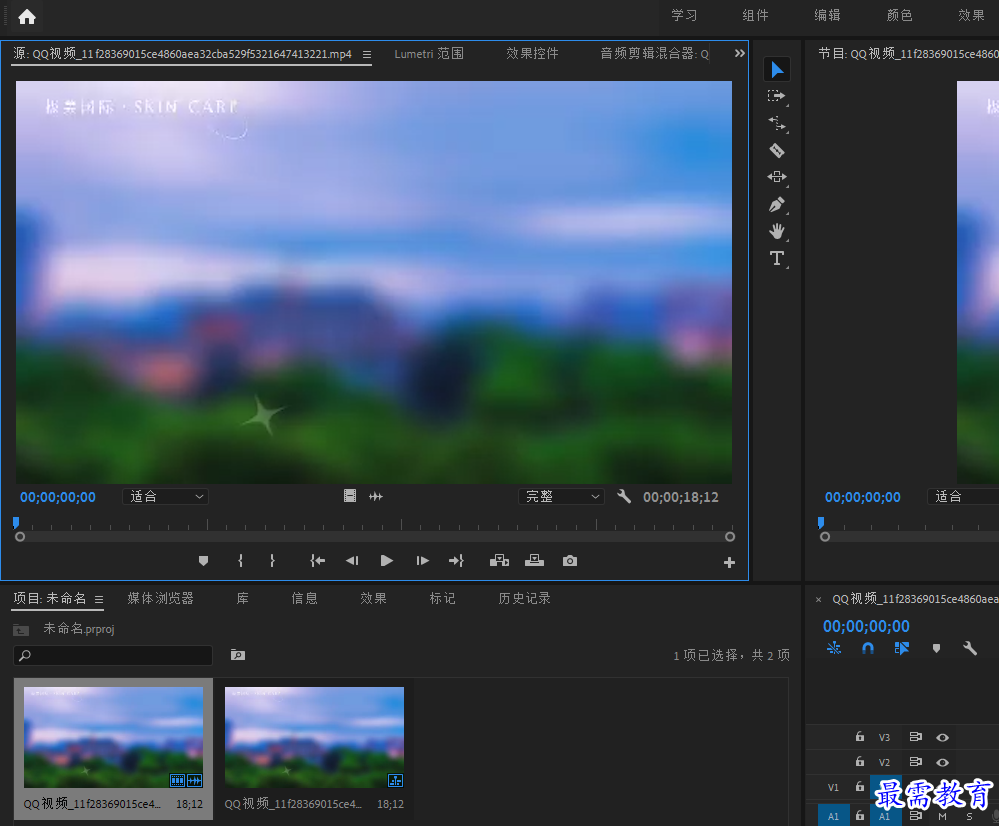Open 历史记录 tab
The height and width of the screenshot is (826, 999).
(524, 598)
